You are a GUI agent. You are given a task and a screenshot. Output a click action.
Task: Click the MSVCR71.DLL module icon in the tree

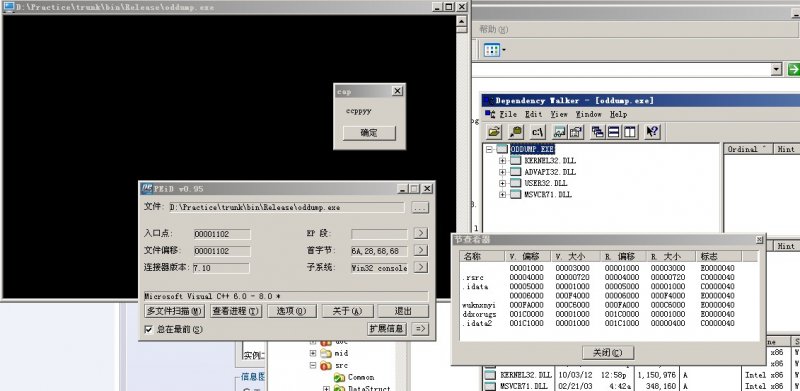coord(516,194)
